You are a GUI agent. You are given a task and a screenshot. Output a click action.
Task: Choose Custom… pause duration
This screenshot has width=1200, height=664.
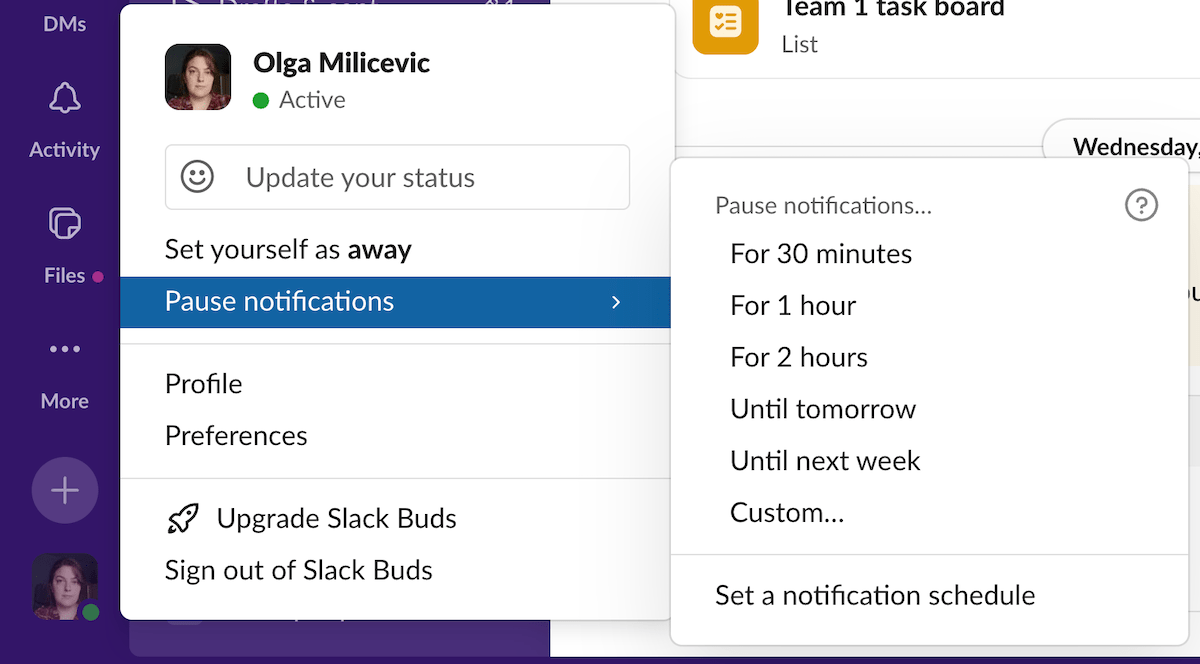[787, 513]
